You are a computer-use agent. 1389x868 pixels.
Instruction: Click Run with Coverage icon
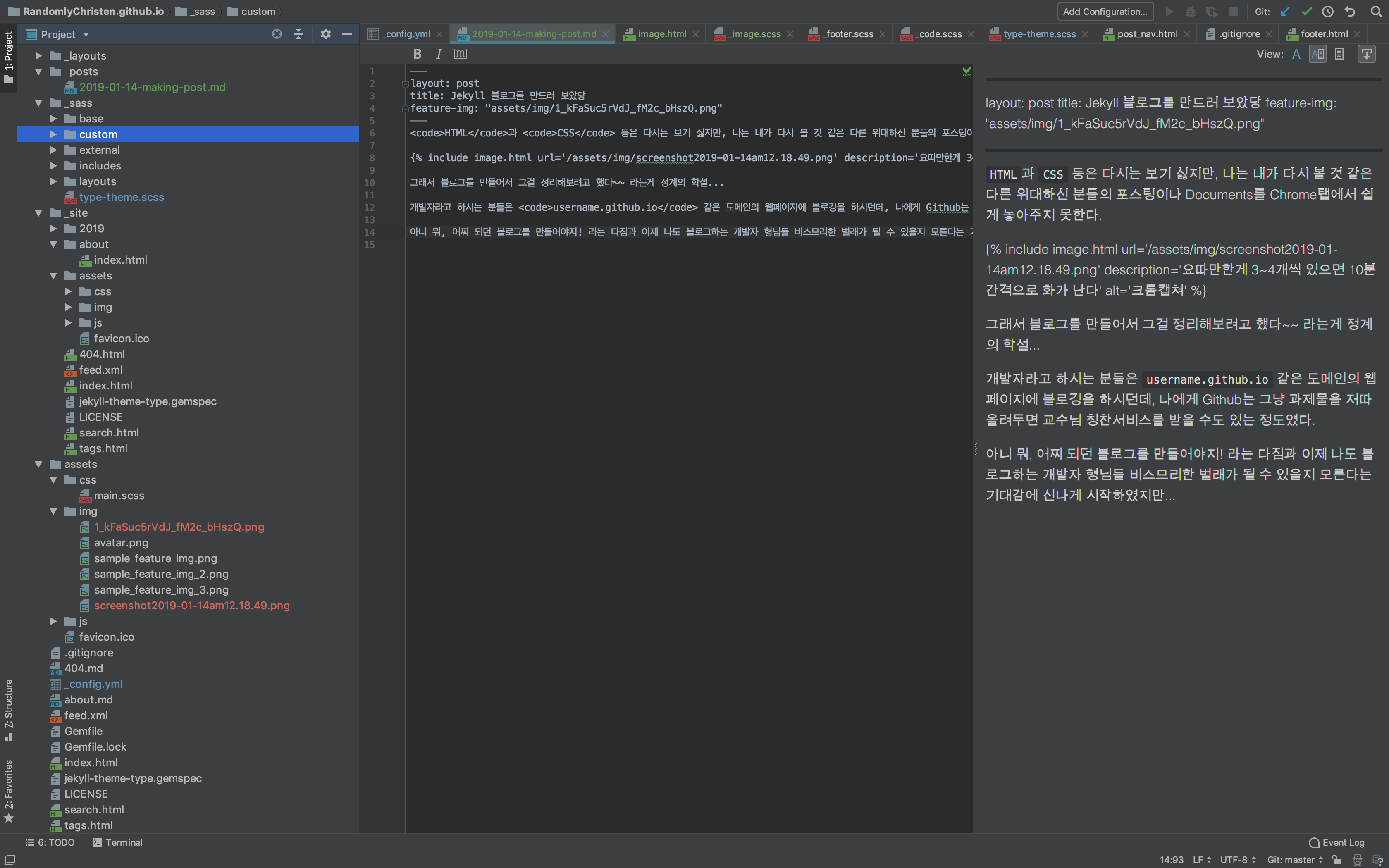point(1212,12)
